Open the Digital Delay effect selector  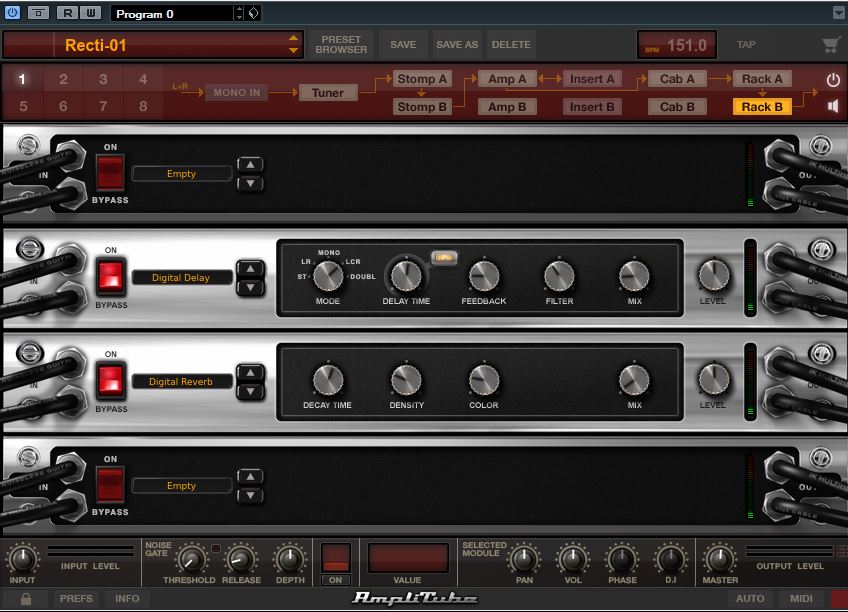pos(181,278)
